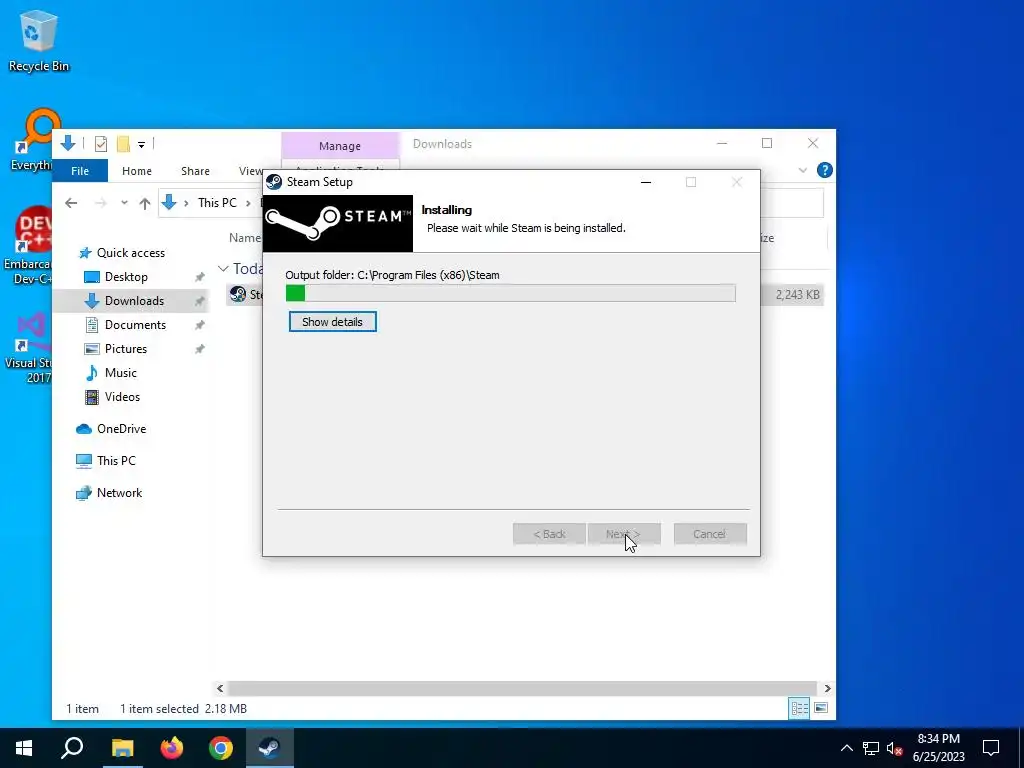Click the disabled Cancel button in Steam Setup
1024x768 pixels.
710,534
